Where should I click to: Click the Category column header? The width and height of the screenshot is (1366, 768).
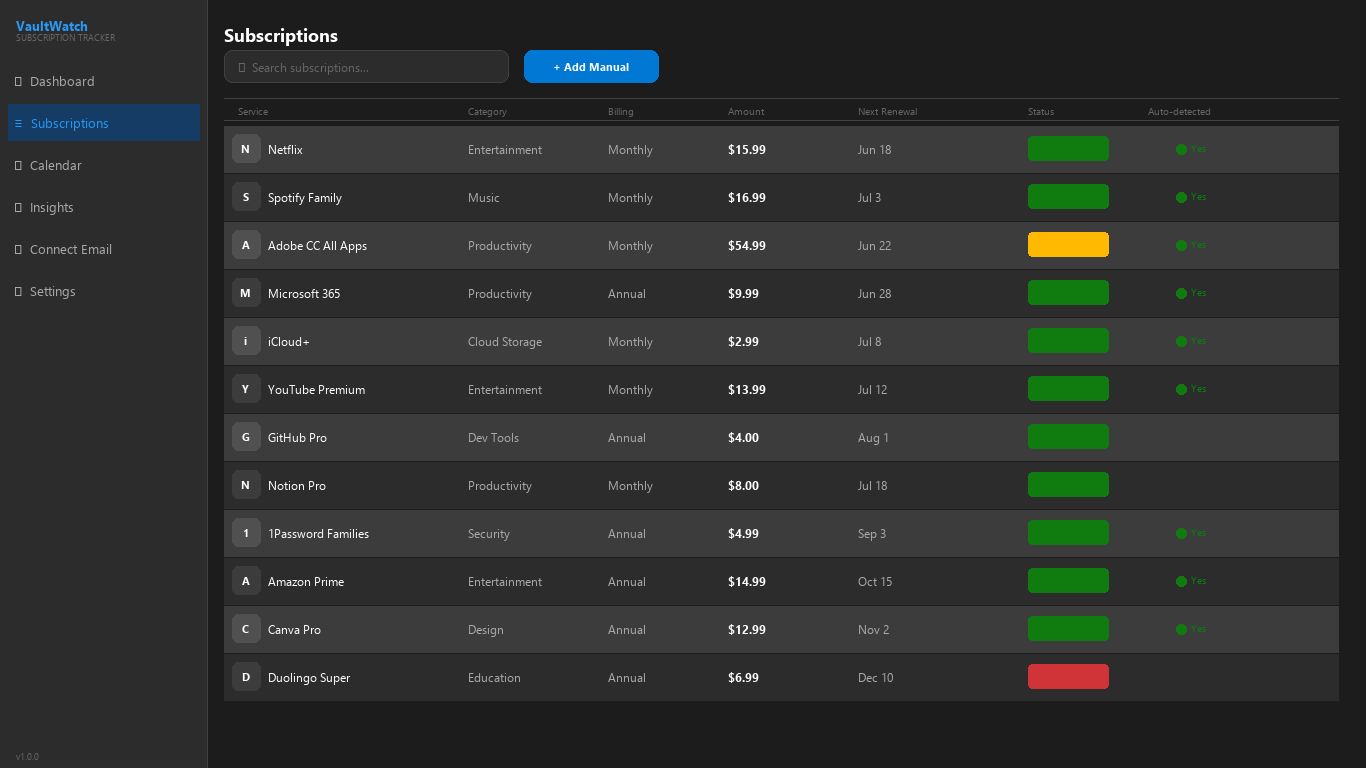487,112
